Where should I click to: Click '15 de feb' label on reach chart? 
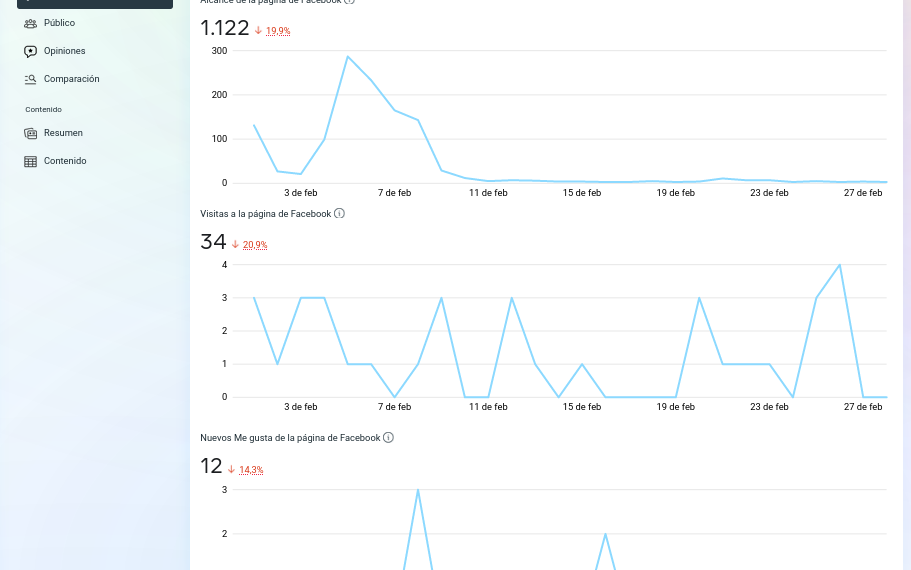tap(582, 193)
